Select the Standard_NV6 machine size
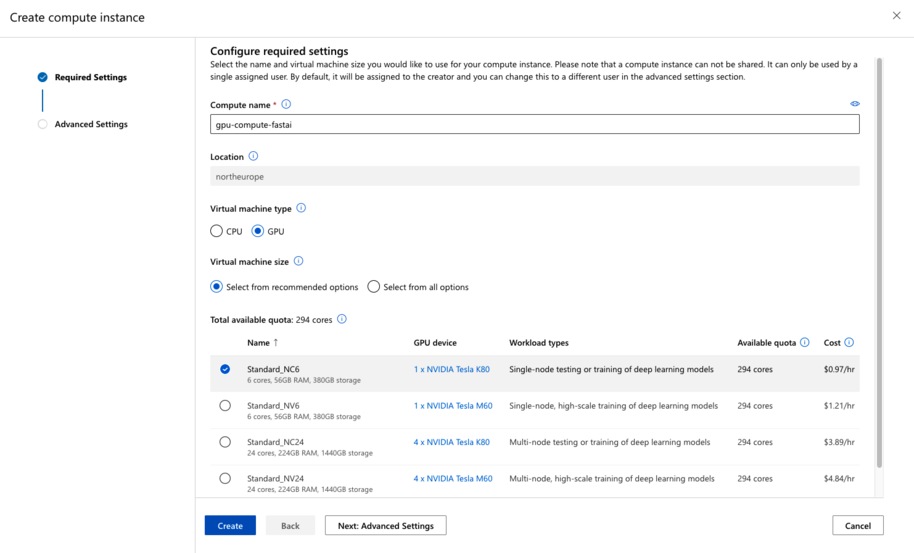This screenshot has width=914, height=553. tap(225, 406)
